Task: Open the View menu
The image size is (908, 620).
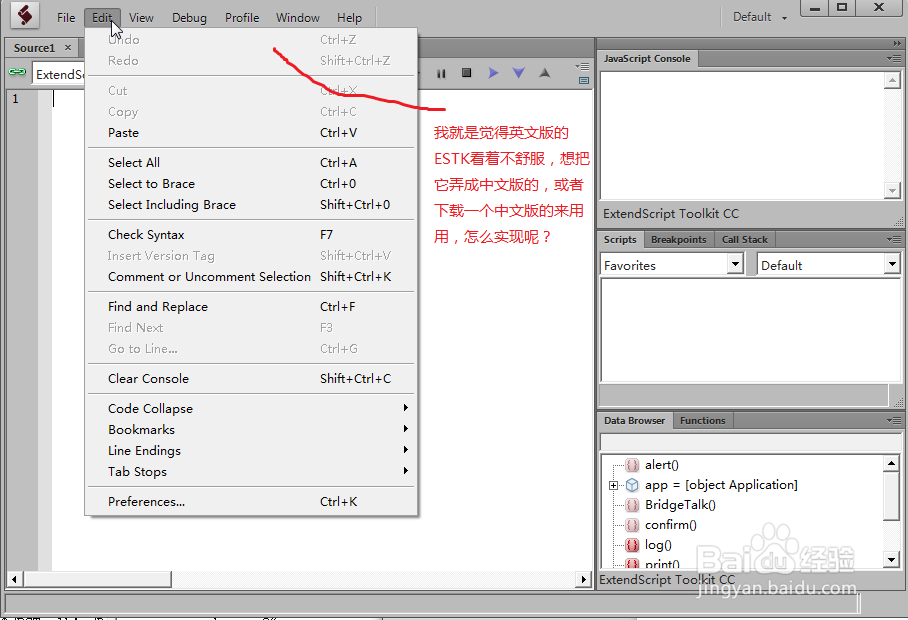Action: coord(141,18)
